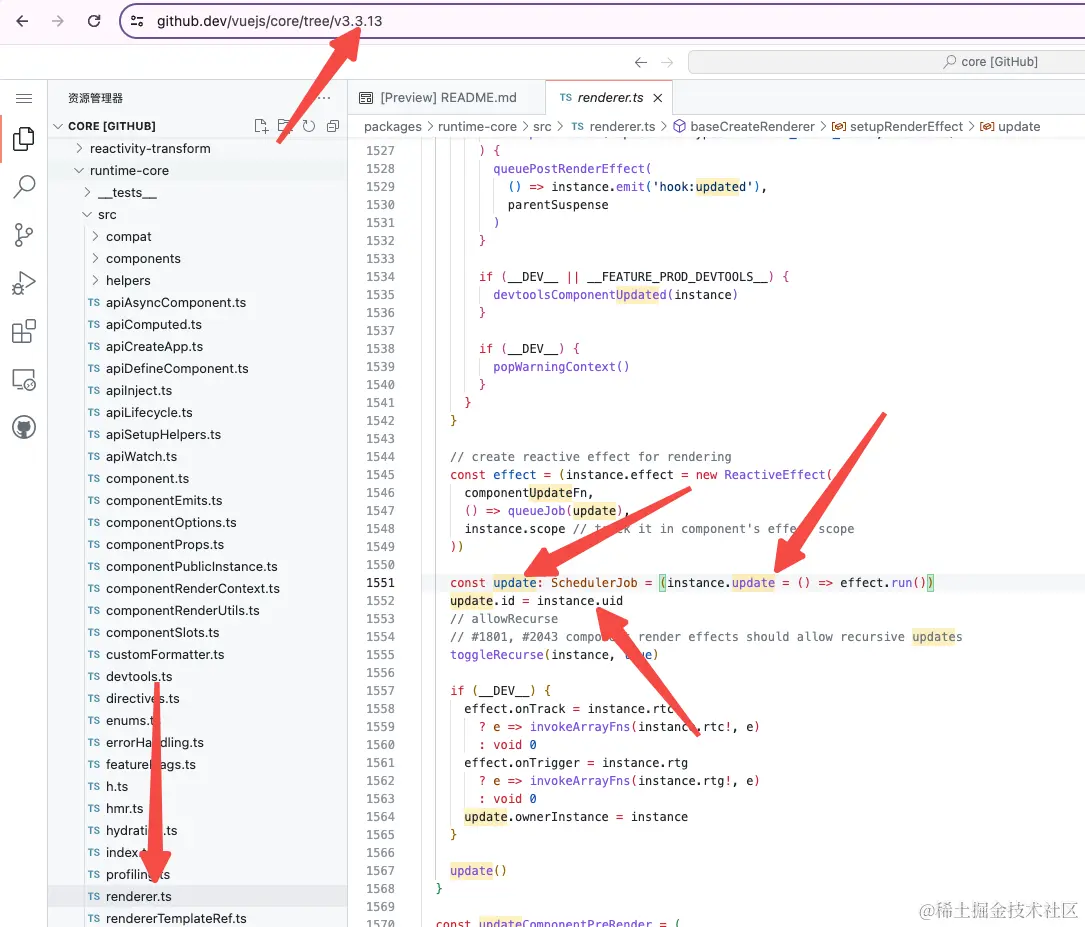Open the Remote Explorer view
This screenshot has height=927, width=1085.
click(x=24, y=380)
